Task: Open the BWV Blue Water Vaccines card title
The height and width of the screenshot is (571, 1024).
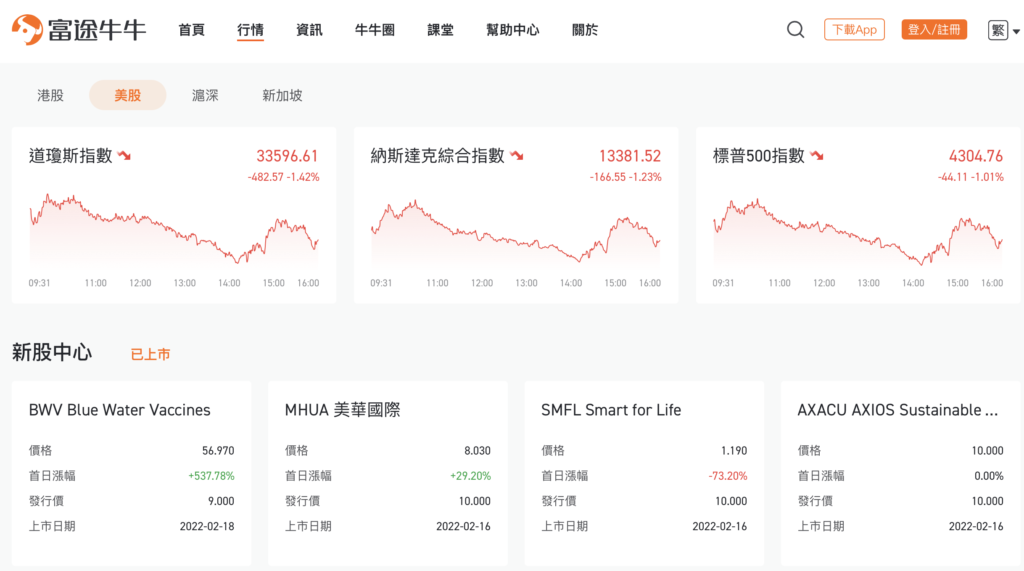Action: point(120,410)
